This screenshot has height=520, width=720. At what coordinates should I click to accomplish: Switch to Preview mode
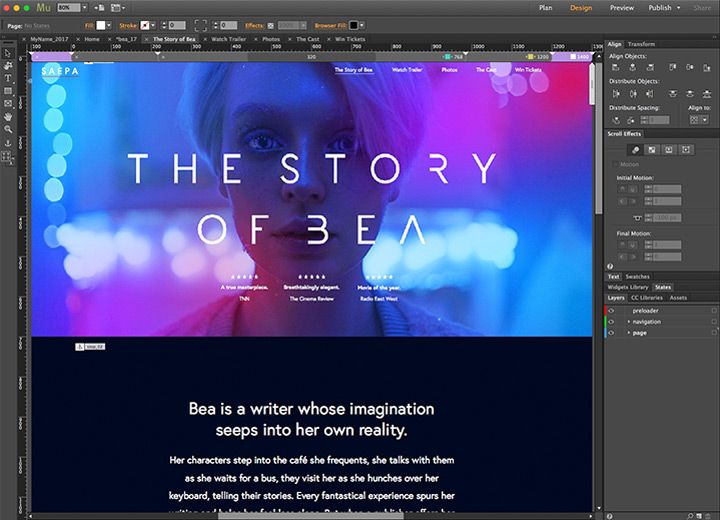point(622,7)
